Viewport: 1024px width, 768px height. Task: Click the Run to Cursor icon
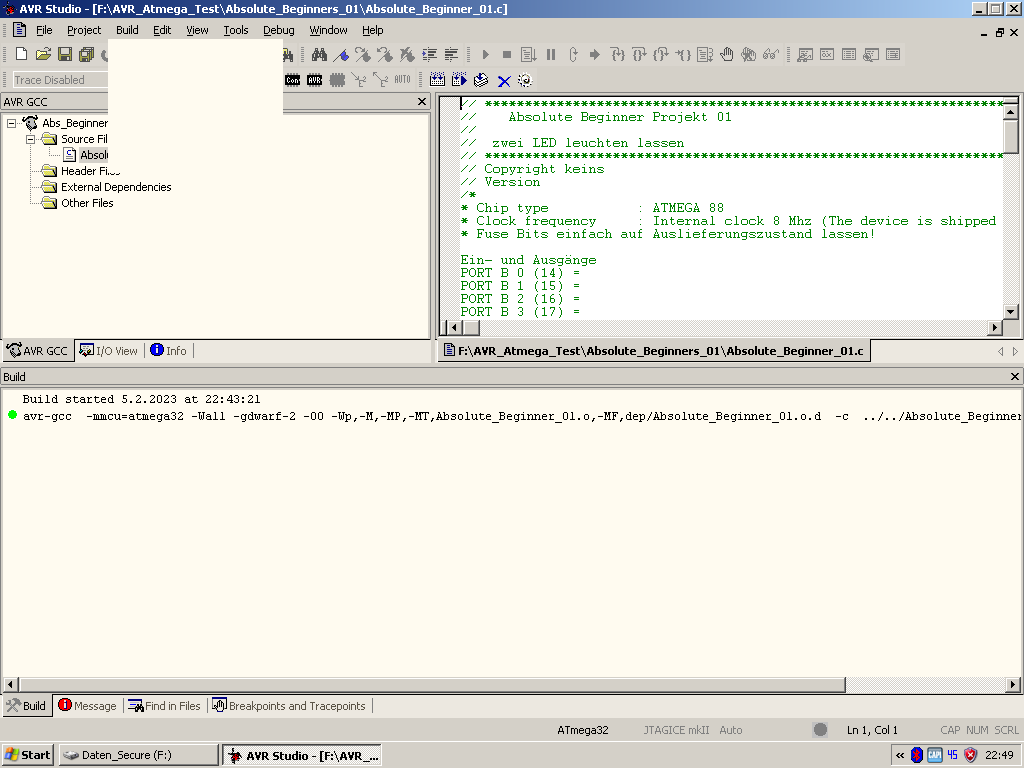pyautogui.click(x=683, y=55)
